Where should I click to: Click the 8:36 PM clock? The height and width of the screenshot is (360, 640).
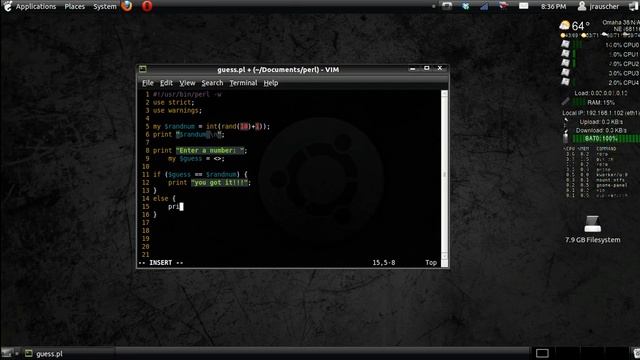(553, 7)
